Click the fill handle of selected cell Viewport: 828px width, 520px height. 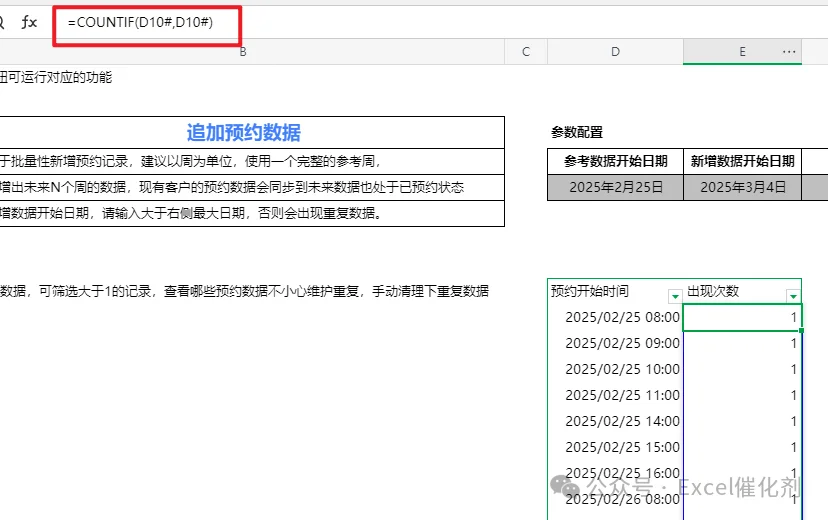click(801, 330)
